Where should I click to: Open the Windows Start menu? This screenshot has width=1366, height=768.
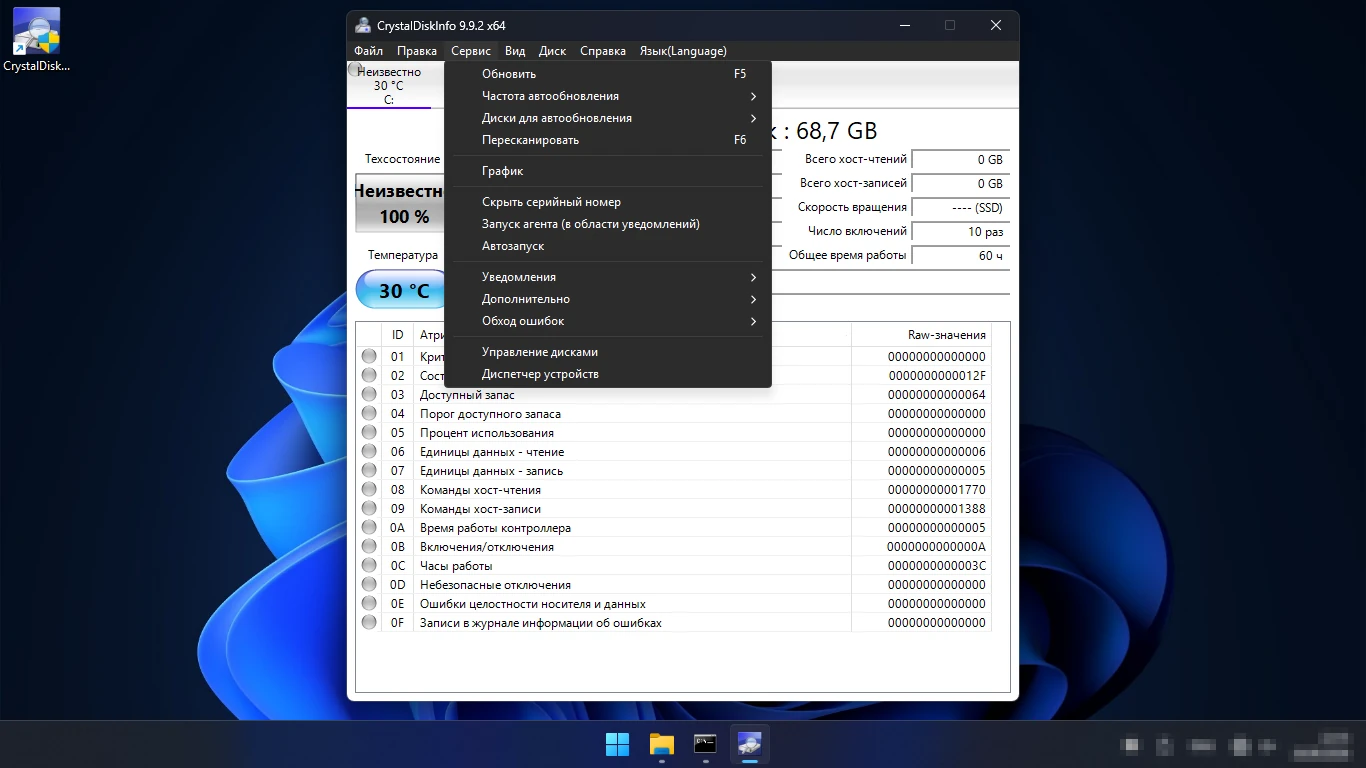point(618,744)
